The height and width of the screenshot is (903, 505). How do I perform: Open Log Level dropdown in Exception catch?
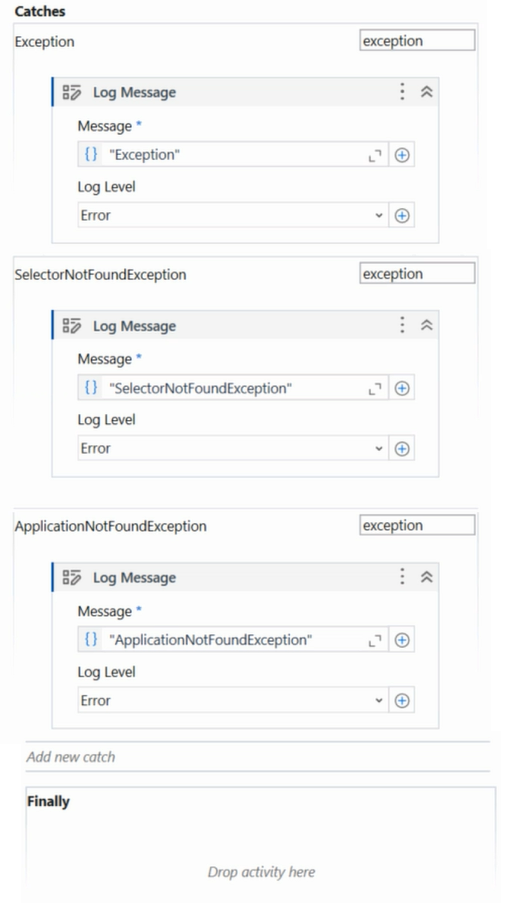click(x=233, y=215)
